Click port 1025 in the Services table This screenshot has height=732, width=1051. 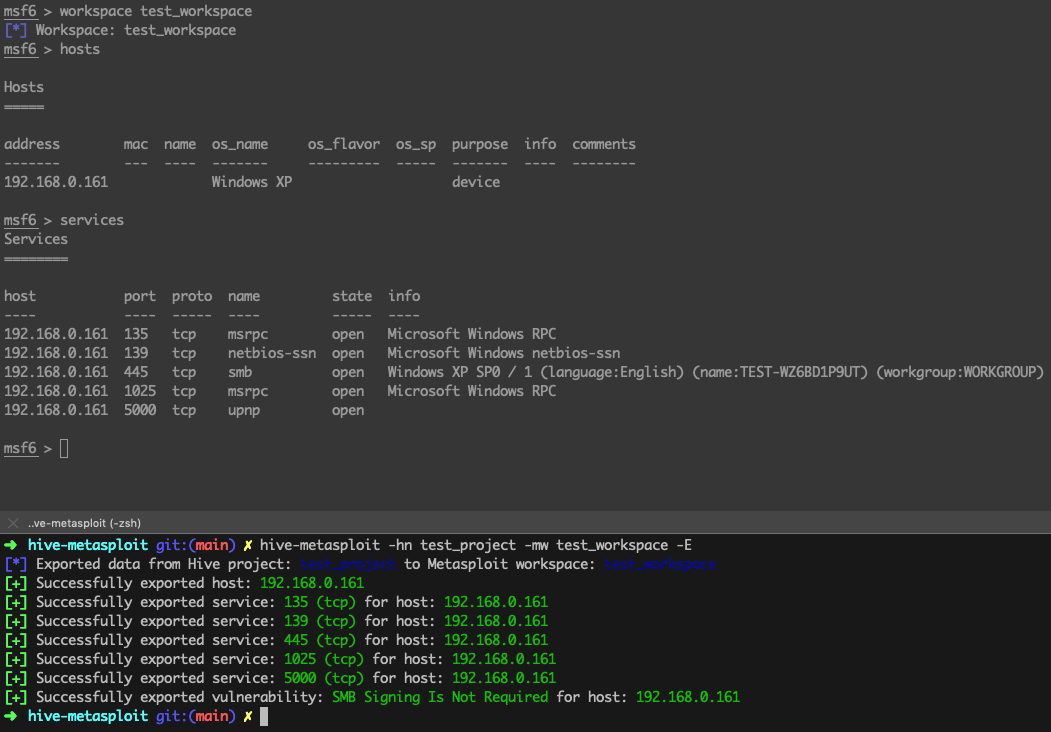[139, 391]
